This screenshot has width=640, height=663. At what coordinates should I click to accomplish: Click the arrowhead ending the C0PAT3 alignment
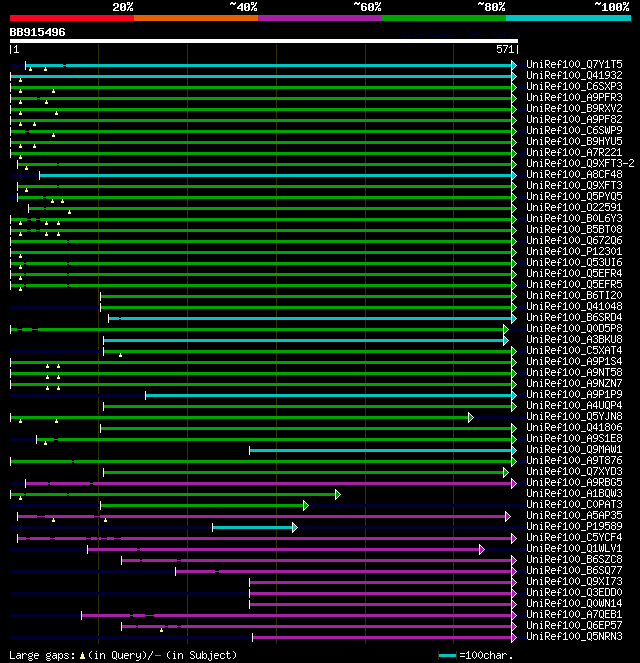(306, 505)
